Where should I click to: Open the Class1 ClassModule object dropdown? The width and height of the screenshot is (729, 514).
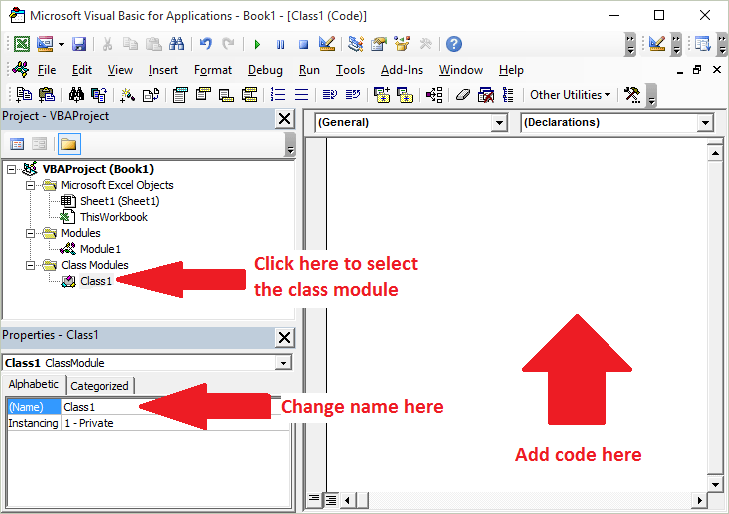[283, 363]
